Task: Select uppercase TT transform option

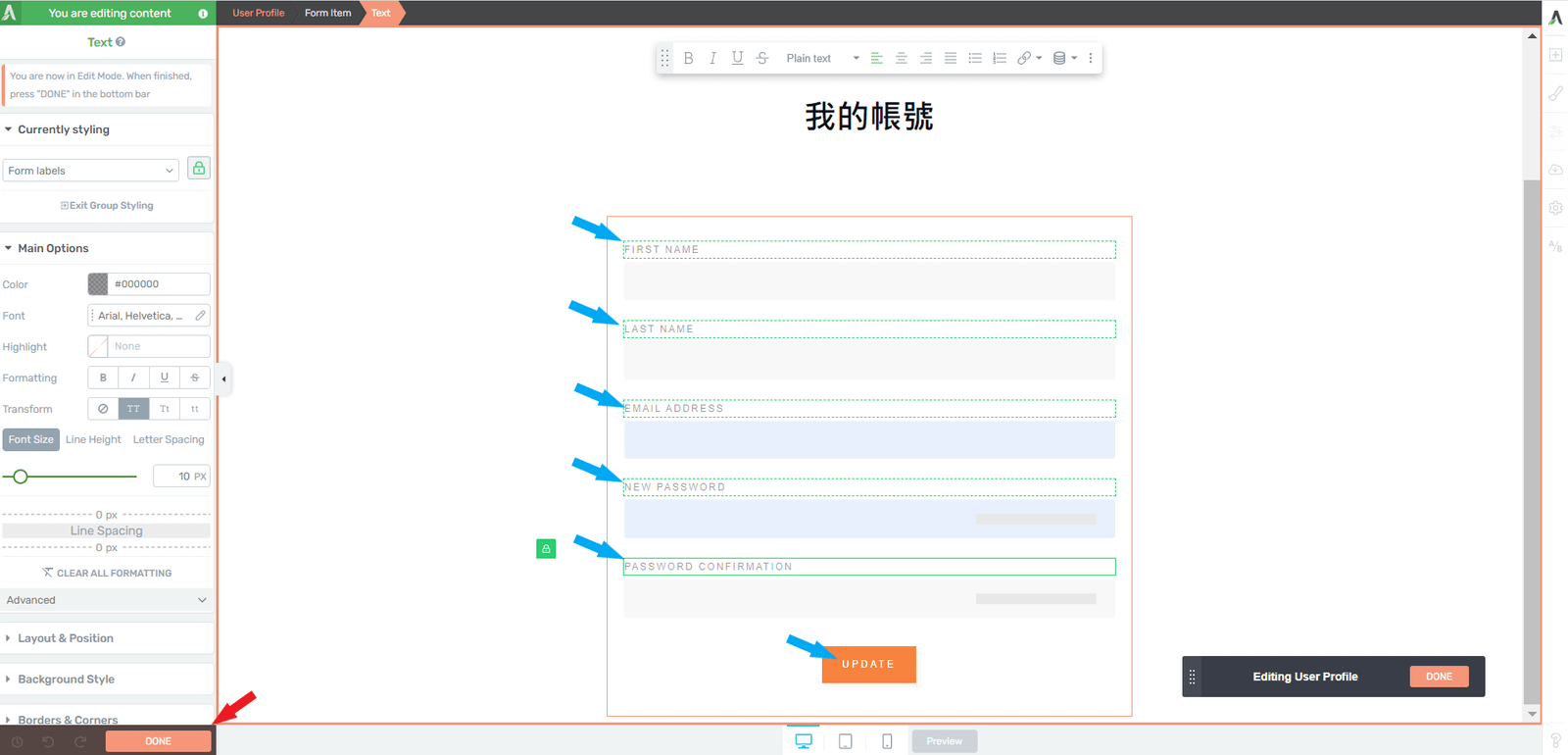Action: coord(133,409)
